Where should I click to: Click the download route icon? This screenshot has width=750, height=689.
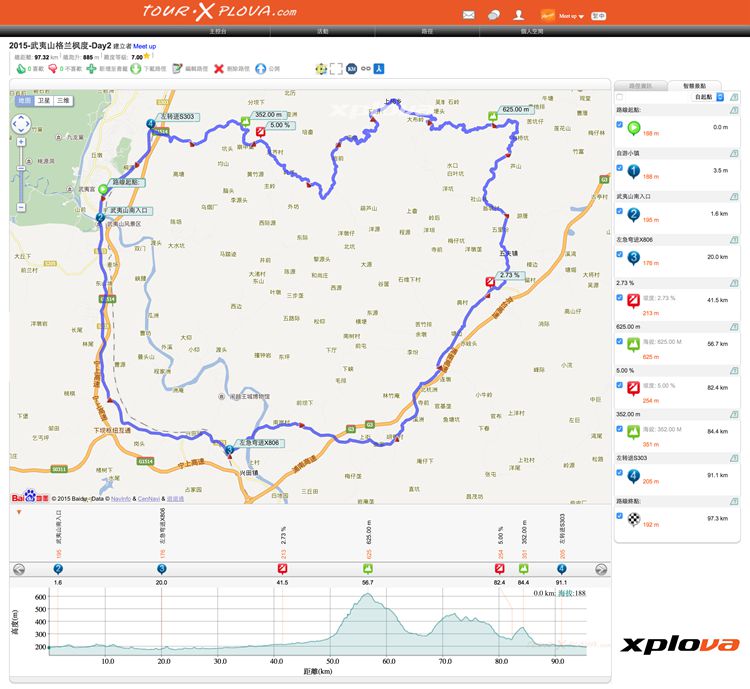point(136,69)
